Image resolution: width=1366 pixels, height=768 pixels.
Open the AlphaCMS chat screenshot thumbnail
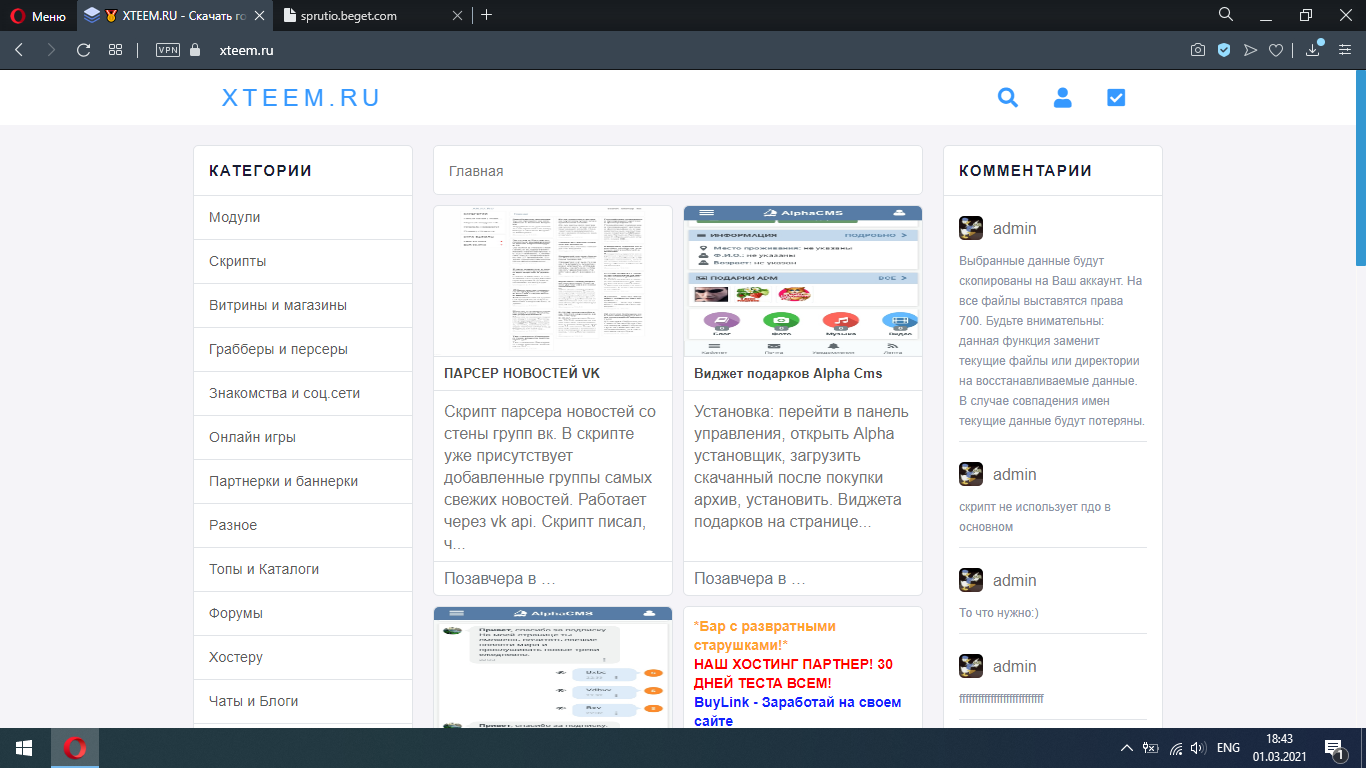tap(553, 667)
